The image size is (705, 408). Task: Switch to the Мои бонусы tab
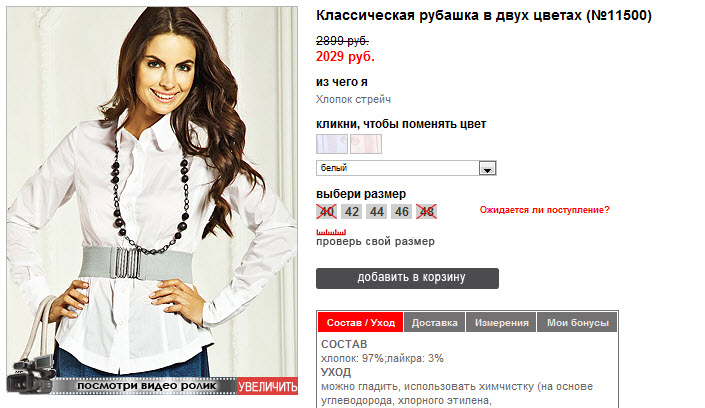[x=577, y=323]
